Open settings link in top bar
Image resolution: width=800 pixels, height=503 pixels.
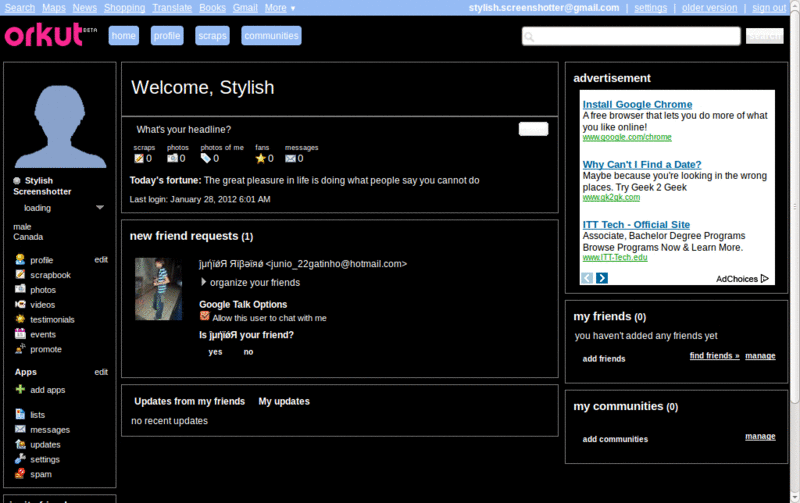(651, 8)
